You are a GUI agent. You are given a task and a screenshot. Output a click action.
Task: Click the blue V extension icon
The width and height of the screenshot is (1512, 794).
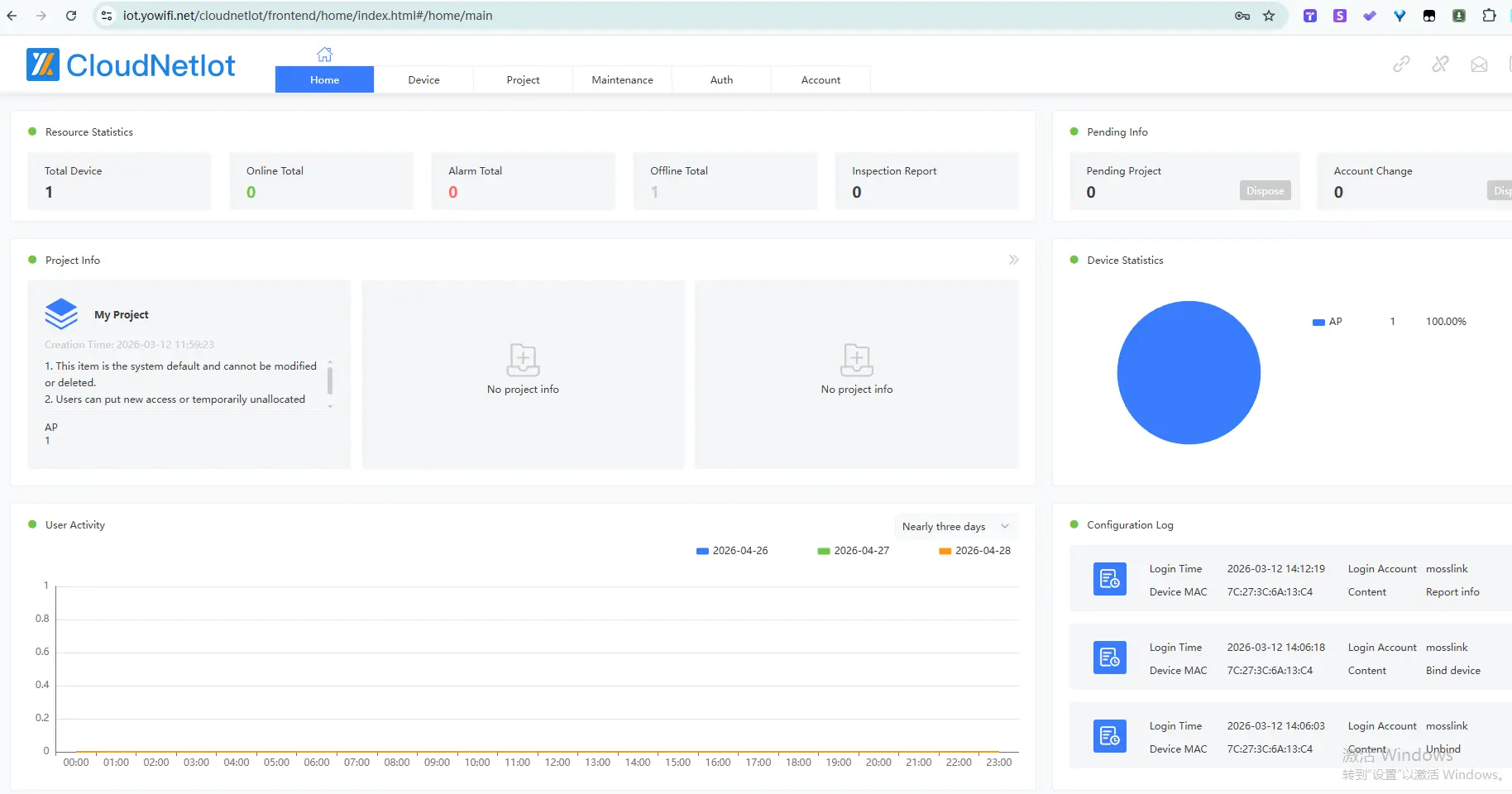[x=1400, y=16]
